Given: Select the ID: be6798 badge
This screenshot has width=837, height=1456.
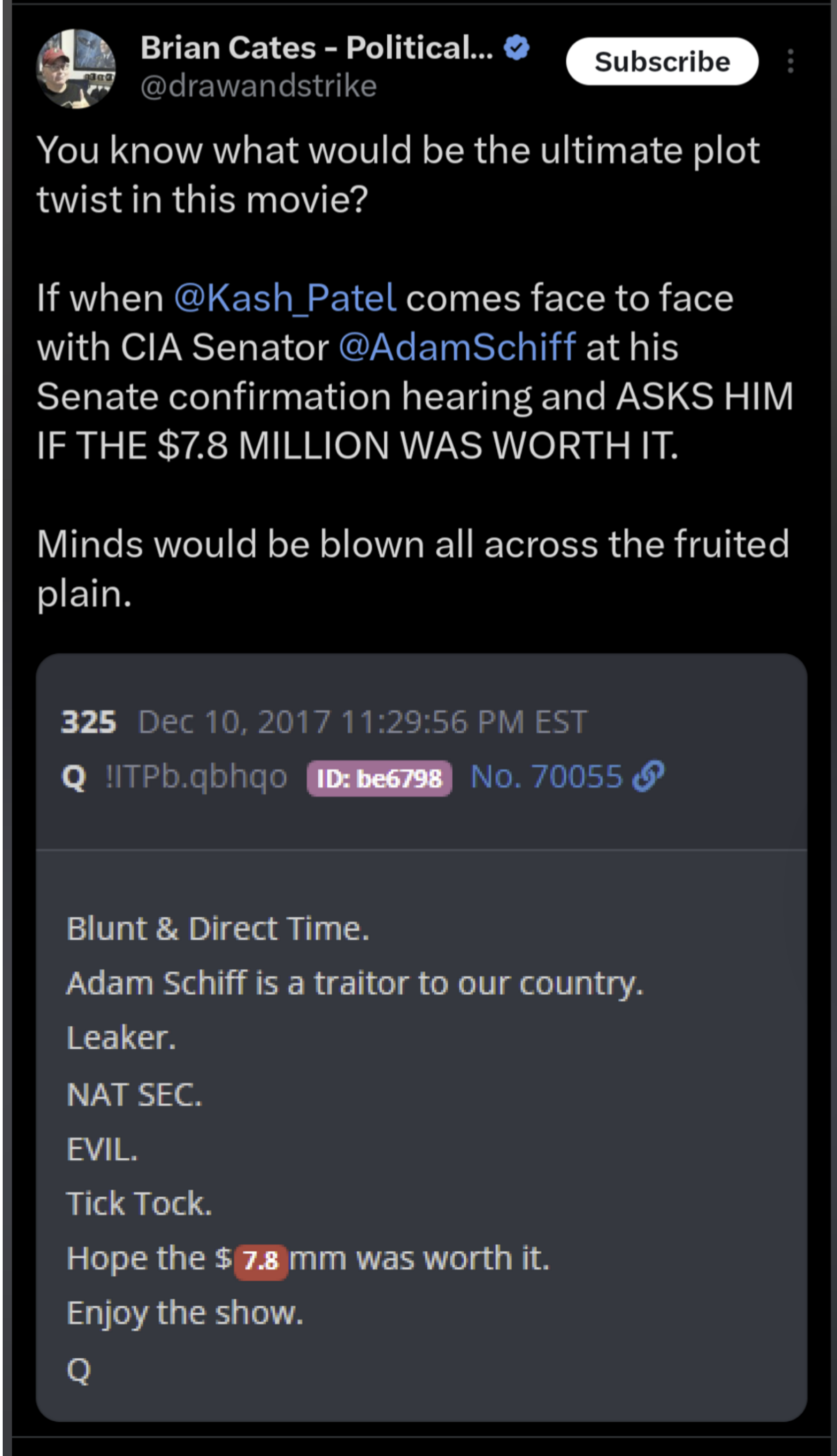Looking at the screenshot, I should click(x=379, y=778).
